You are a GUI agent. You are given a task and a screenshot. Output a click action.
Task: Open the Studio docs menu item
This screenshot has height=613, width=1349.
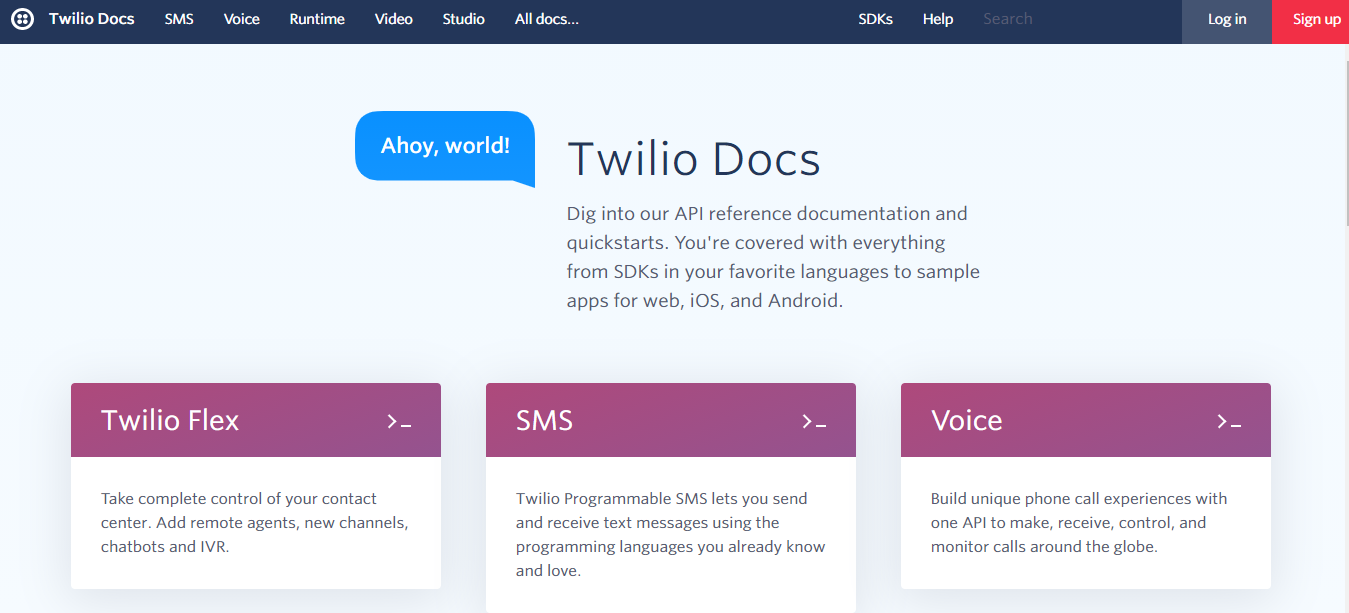(464, 19)
